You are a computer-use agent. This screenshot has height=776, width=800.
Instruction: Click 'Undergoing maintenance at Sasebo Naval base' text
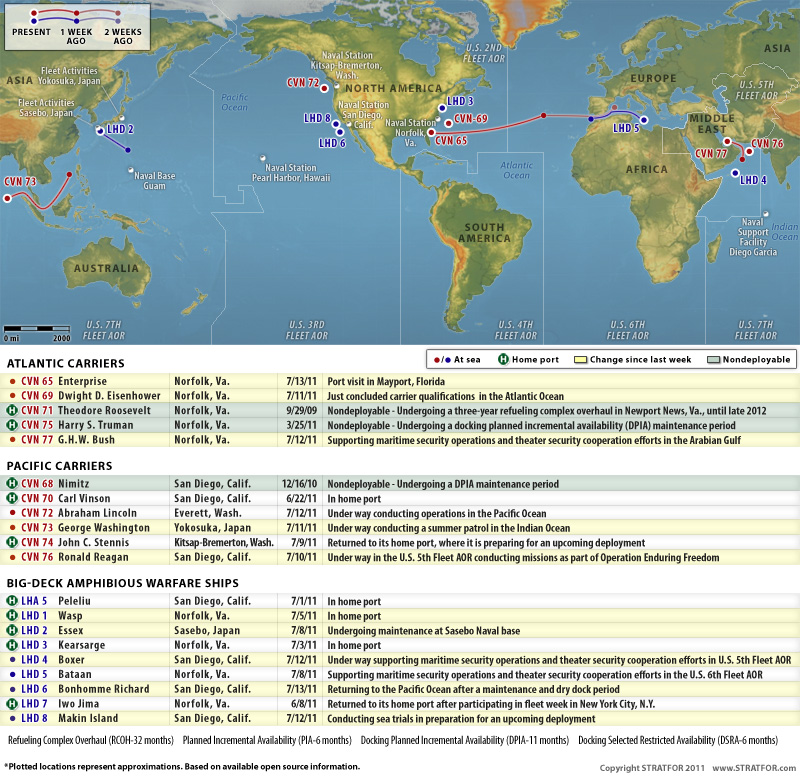423,631
